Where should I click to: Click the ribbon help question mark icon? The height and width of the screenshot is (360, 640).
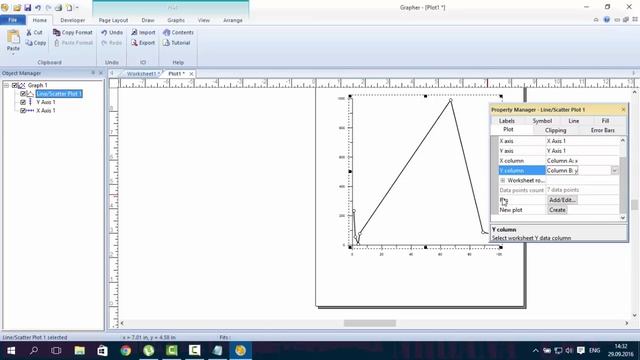pyautogui.click(x=607, y=20)
